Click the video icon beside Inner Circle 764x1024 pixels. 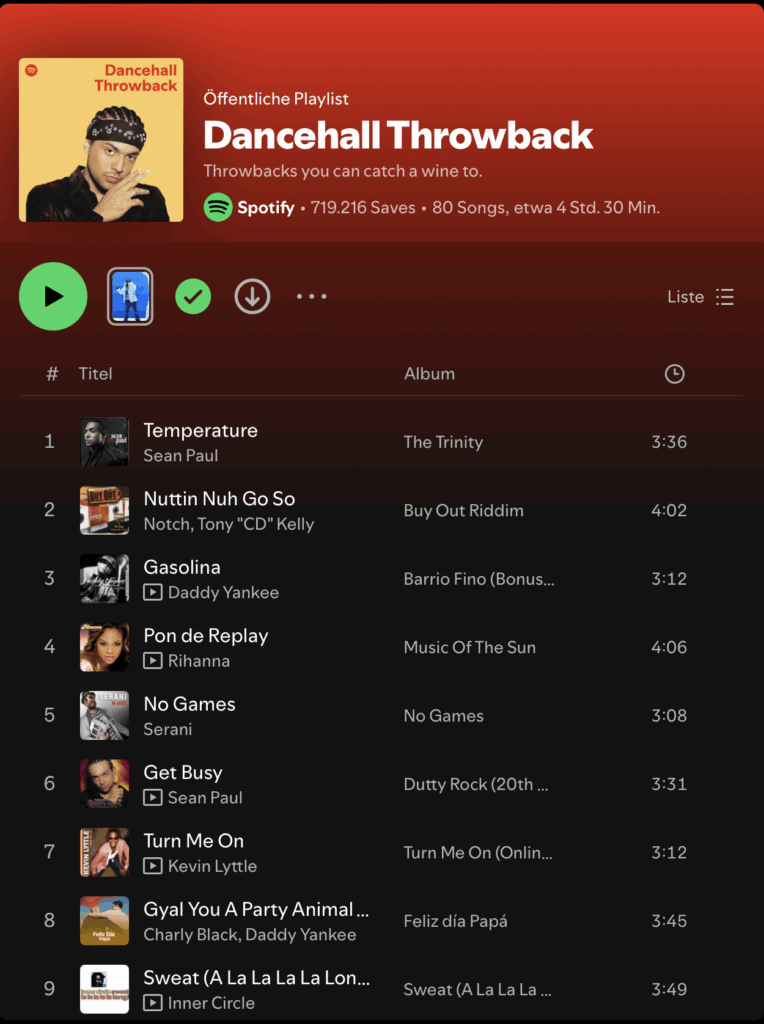(x=153, y=1003)
